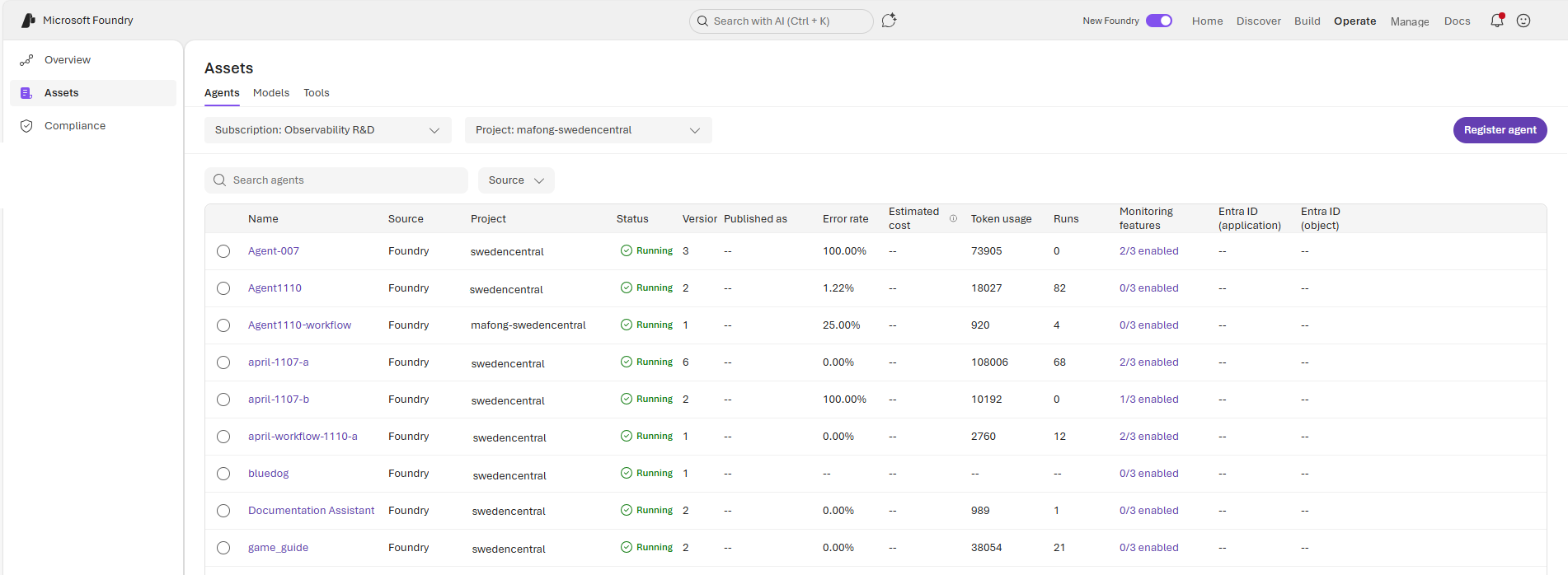Click the Search agents input field

[336, 180]
